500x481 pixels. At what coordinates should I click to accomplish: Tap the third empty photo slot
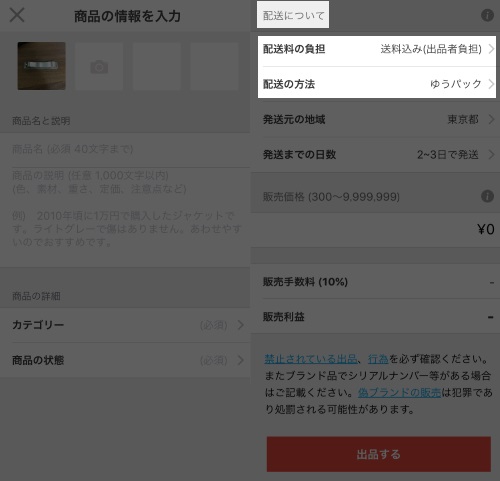[x=157, y=66]
